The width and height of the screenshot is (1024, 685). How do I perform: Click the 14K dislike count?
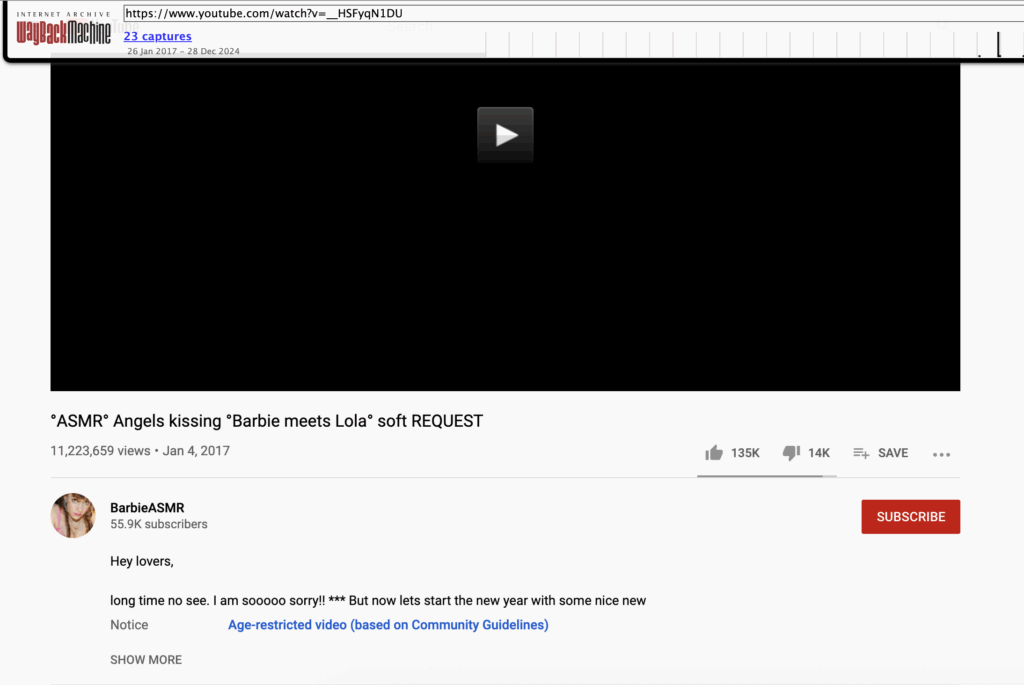pyautogui.click(x=819, y=453)
